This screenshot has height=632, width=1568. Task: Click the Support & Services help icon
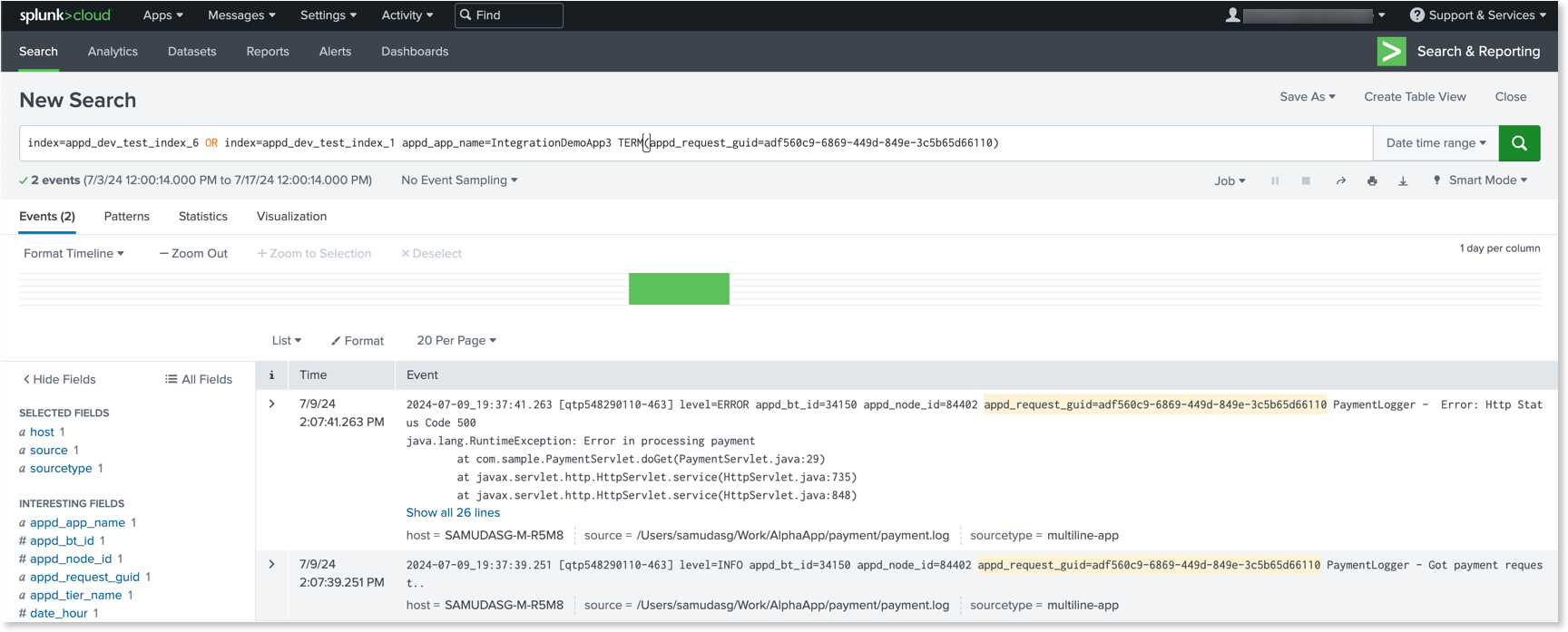1416,15
